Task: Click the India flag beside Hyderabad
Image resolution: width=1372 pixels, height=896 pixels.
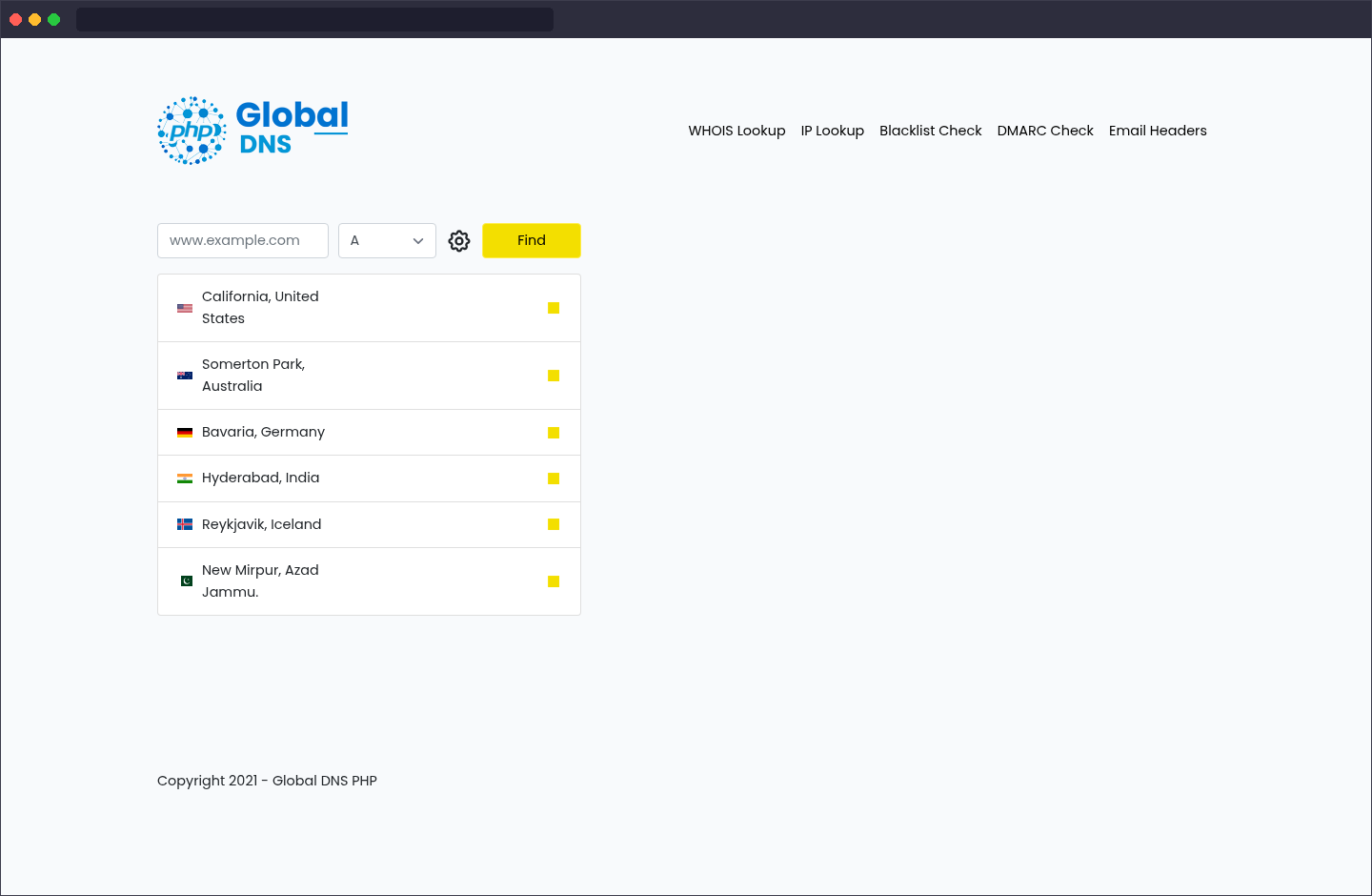Action: (184, 478)
